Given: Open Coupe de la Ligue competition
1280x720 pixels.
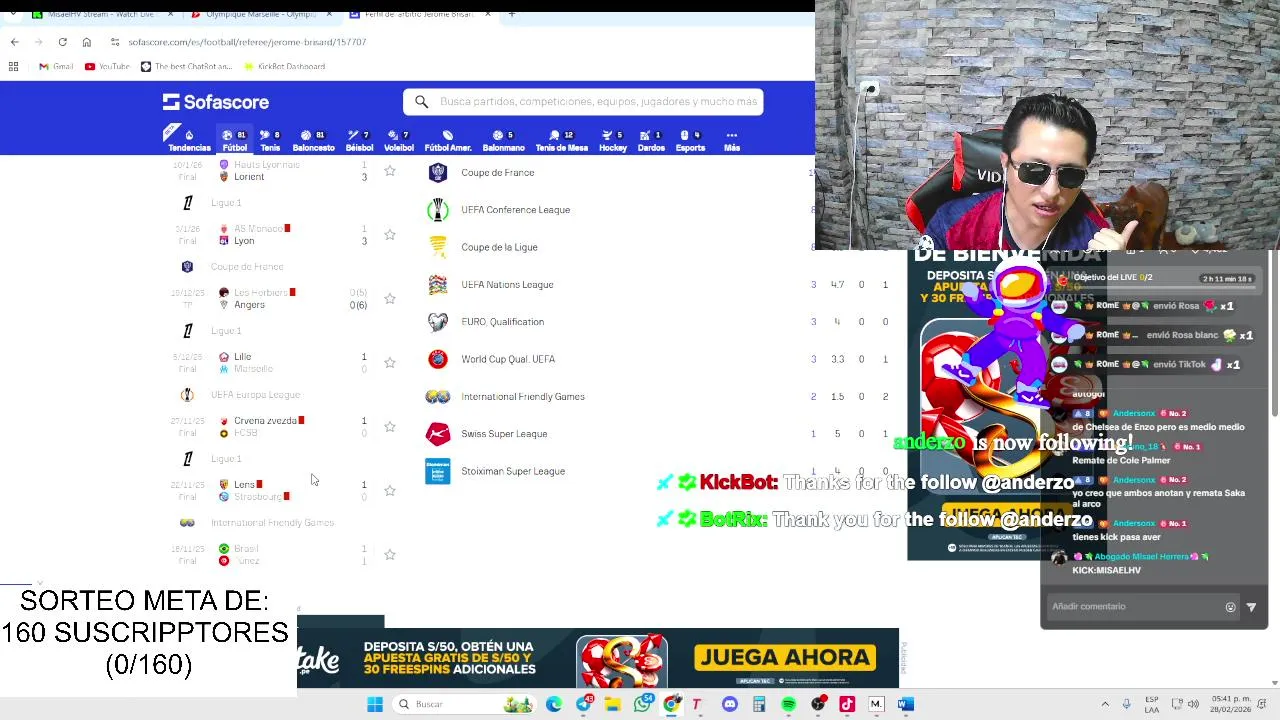Looking at the screenshot, I should pyautogui.click(x=620, y=247).
